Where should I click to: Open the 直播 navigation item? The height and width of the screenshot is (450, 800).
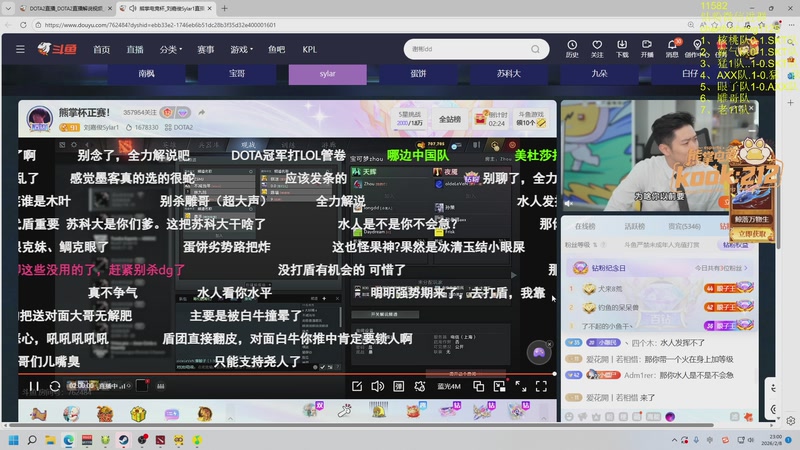(x=135, y=49)
